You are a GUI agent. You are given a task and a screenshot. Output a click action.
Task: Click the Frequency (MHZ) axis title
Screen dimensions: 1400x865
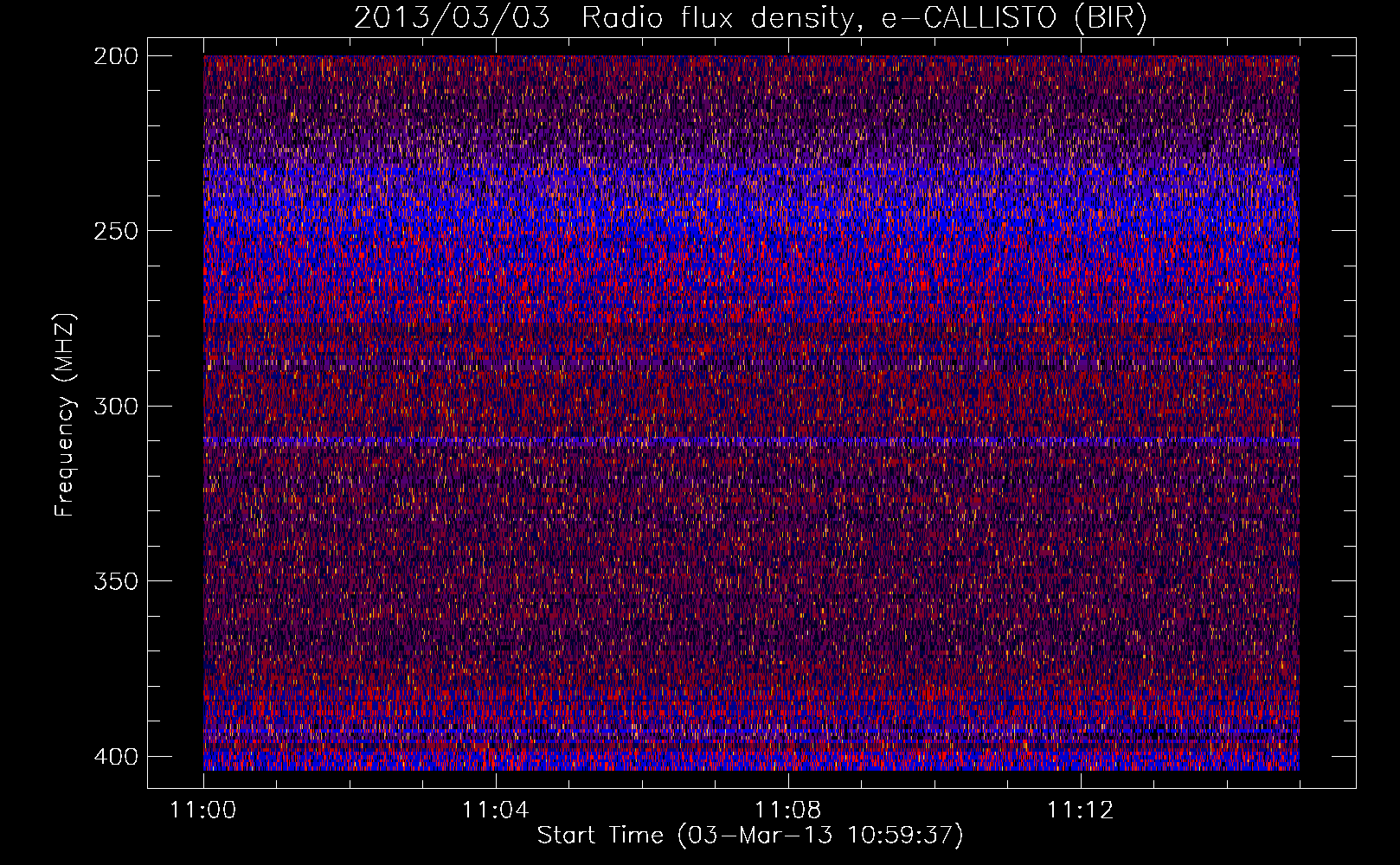pos(65,414)
